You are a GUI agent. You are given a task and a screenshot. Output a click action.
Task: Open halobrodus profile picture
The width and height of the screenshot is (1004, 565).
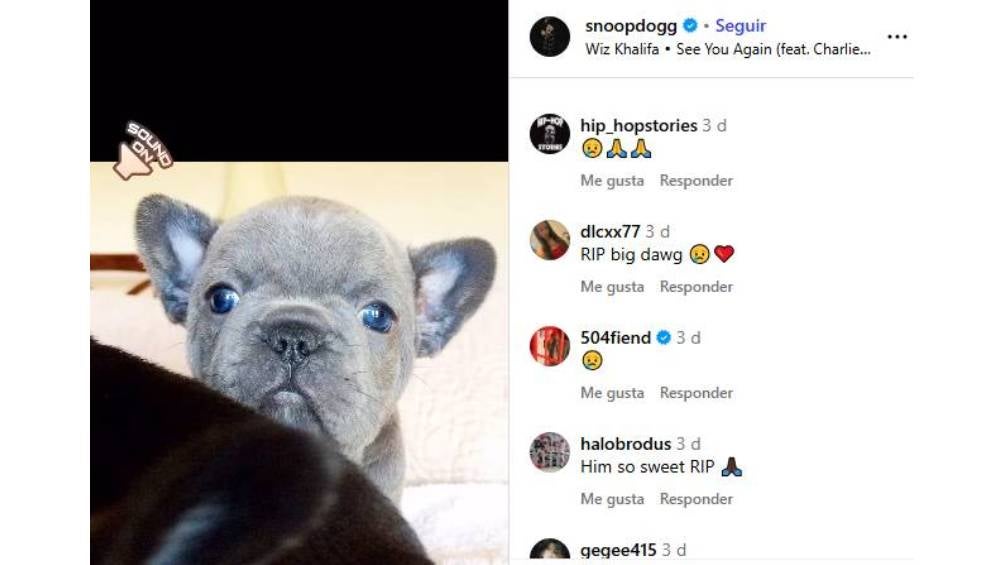[549, 452]
